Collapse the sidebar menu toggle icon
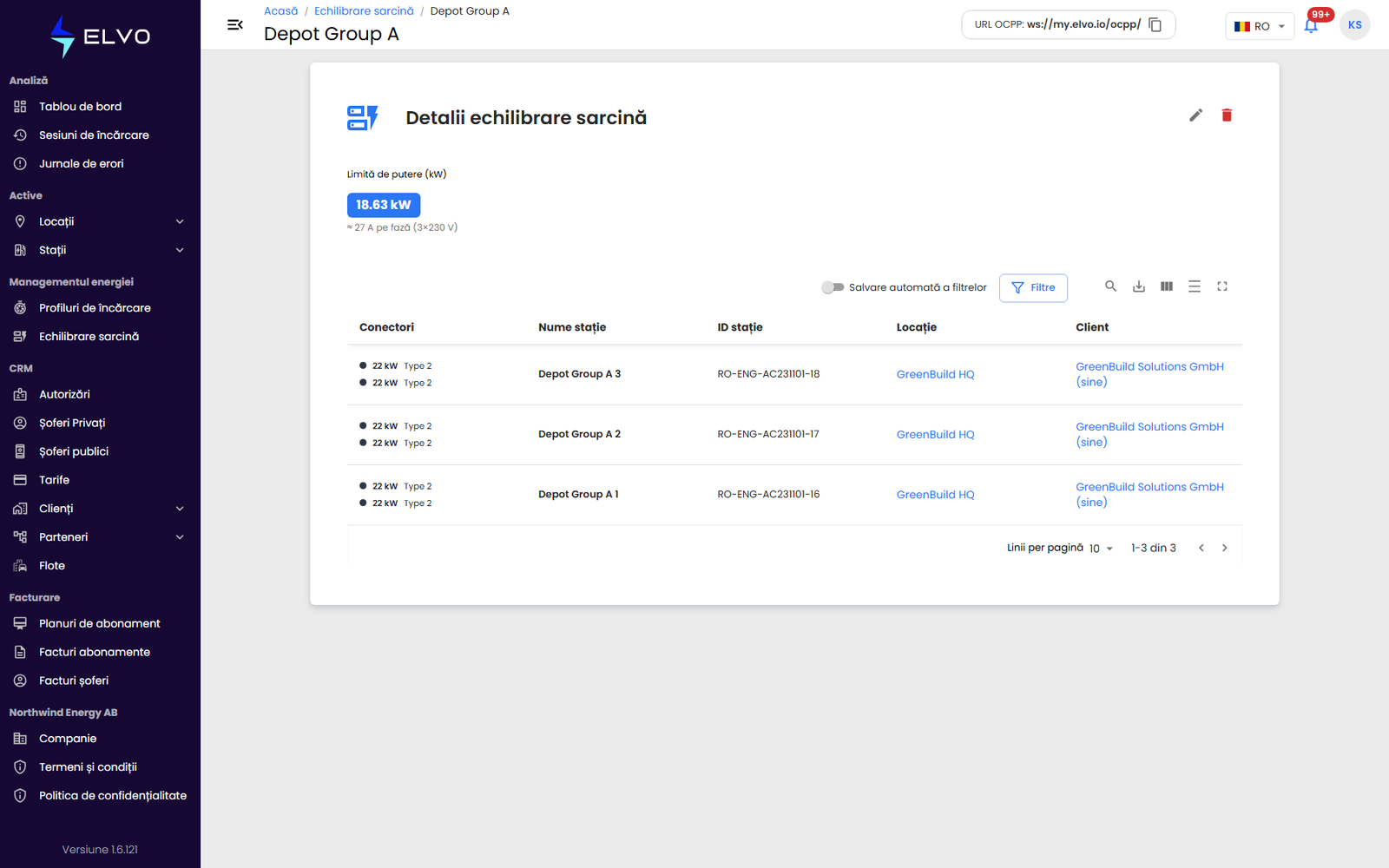1389x868 pixels. (x=234, y=25)
